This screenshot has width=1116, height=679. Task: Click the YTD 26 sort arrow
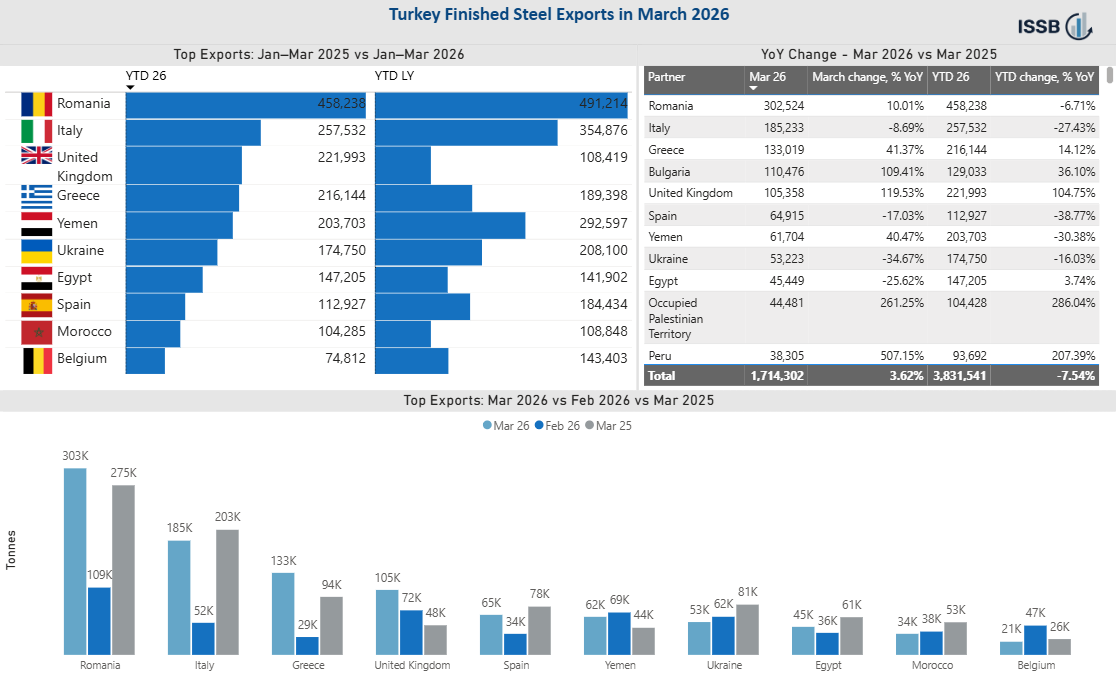click(130, 88)
